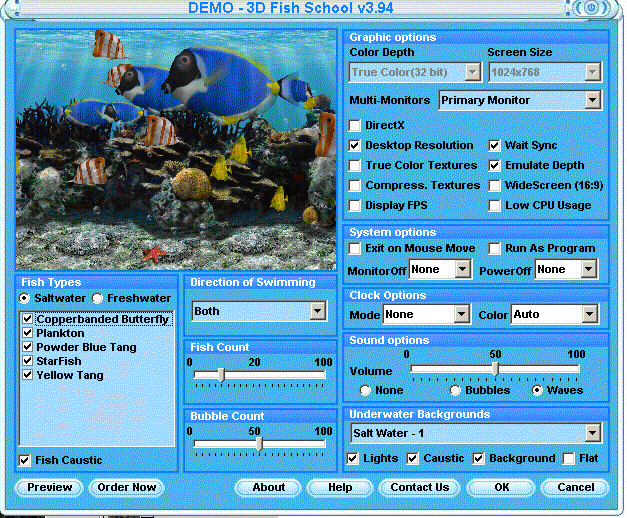Click the Bubble Count slider handle

(x=260, y=444)
